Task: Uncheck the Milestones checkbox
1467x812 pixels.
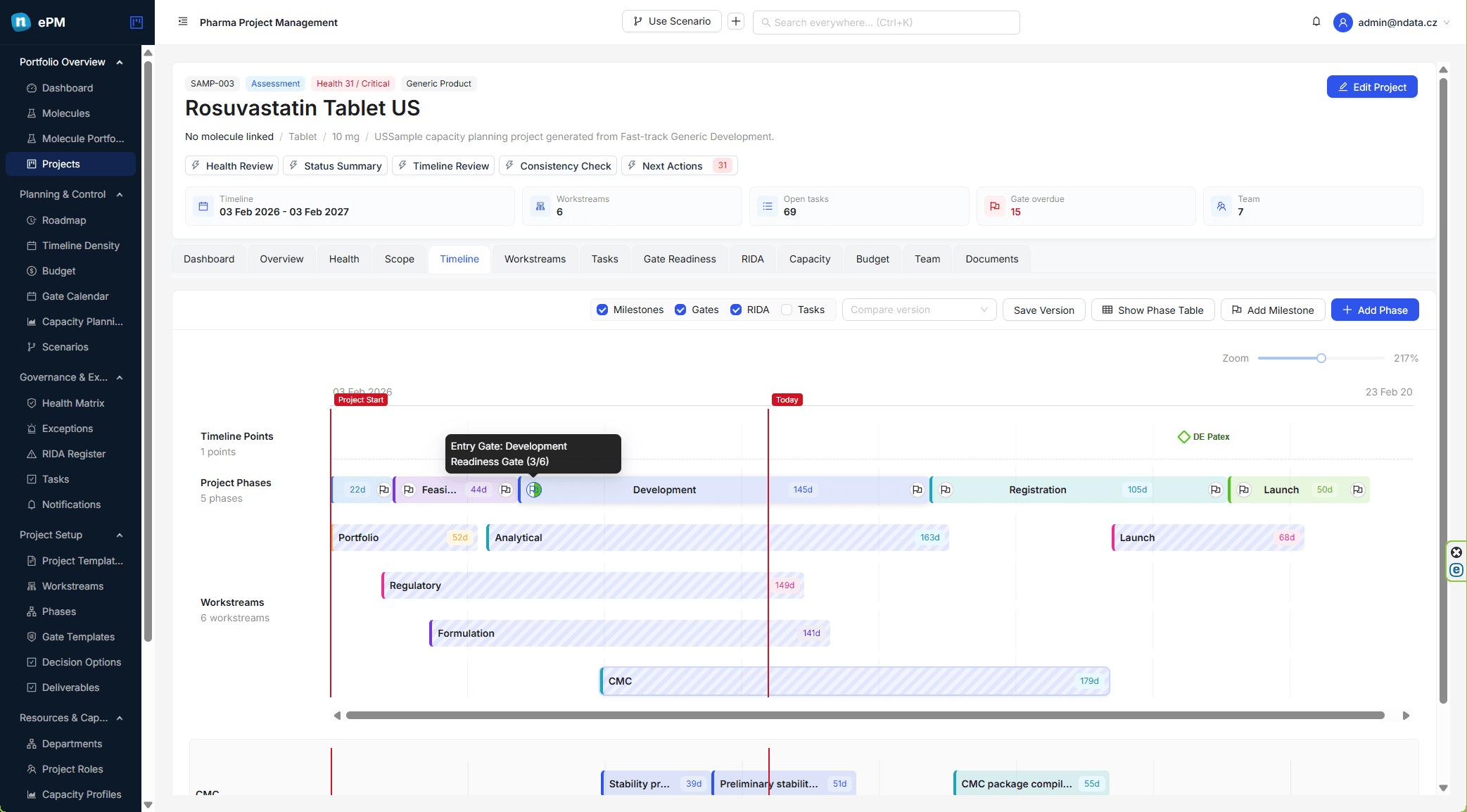Action: click(602, 310)
